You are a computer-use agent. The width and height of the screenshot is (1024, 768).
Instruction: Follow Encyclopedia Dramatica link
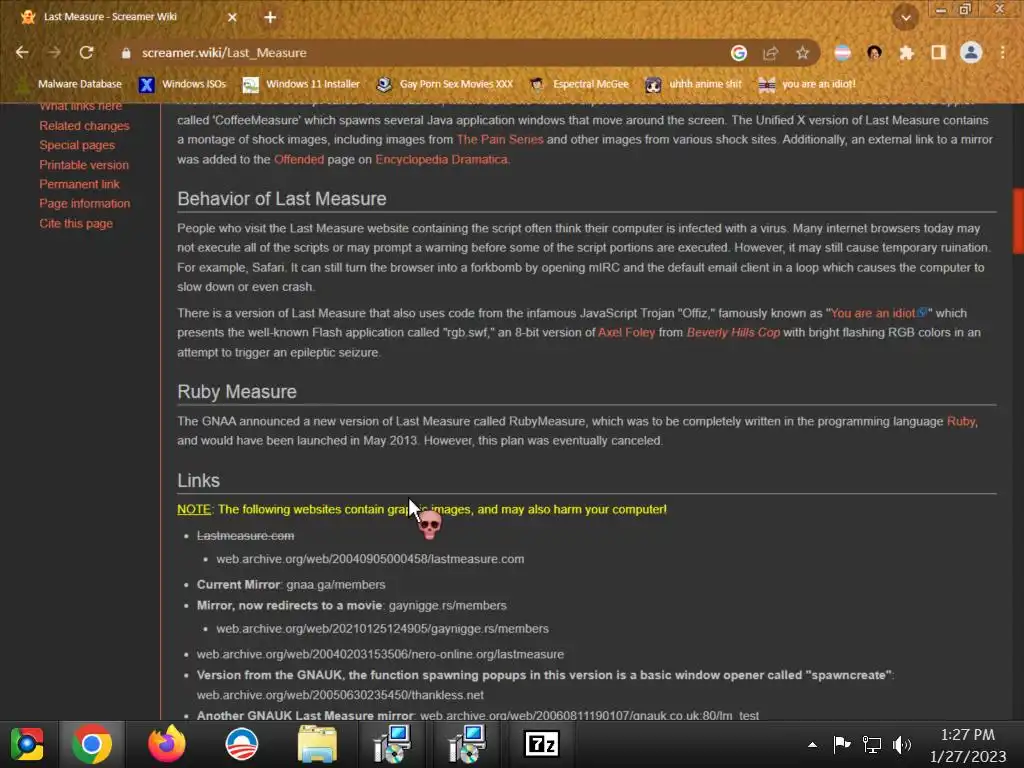coord(441,159)
